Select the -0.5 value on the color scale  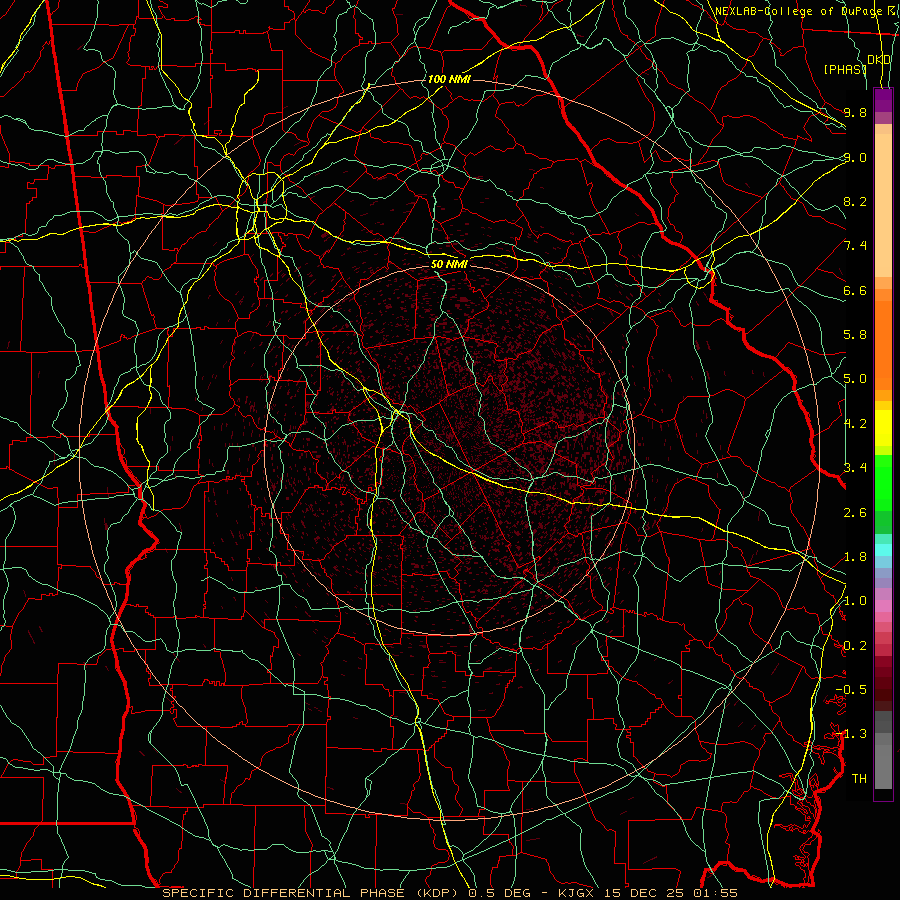851,690
